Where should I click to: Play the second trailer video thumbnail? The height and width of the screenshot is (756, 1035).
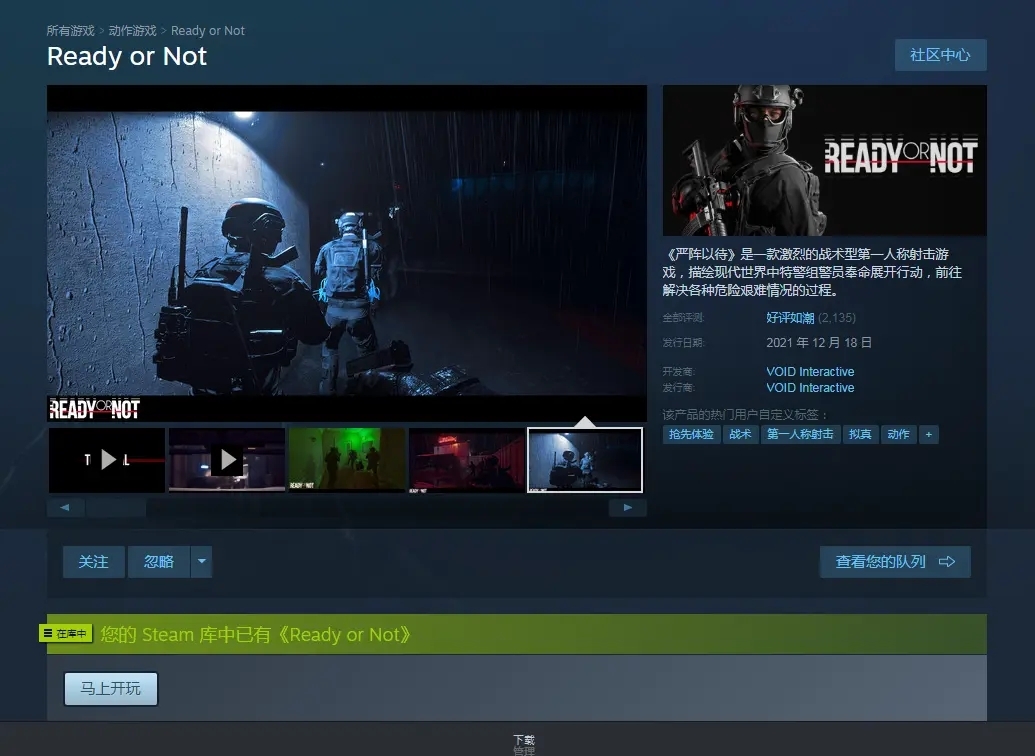coord(227,460)
